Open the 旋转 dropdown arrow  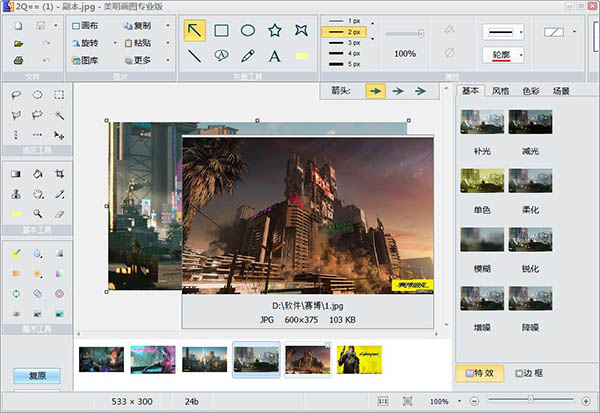coord(115,43)
